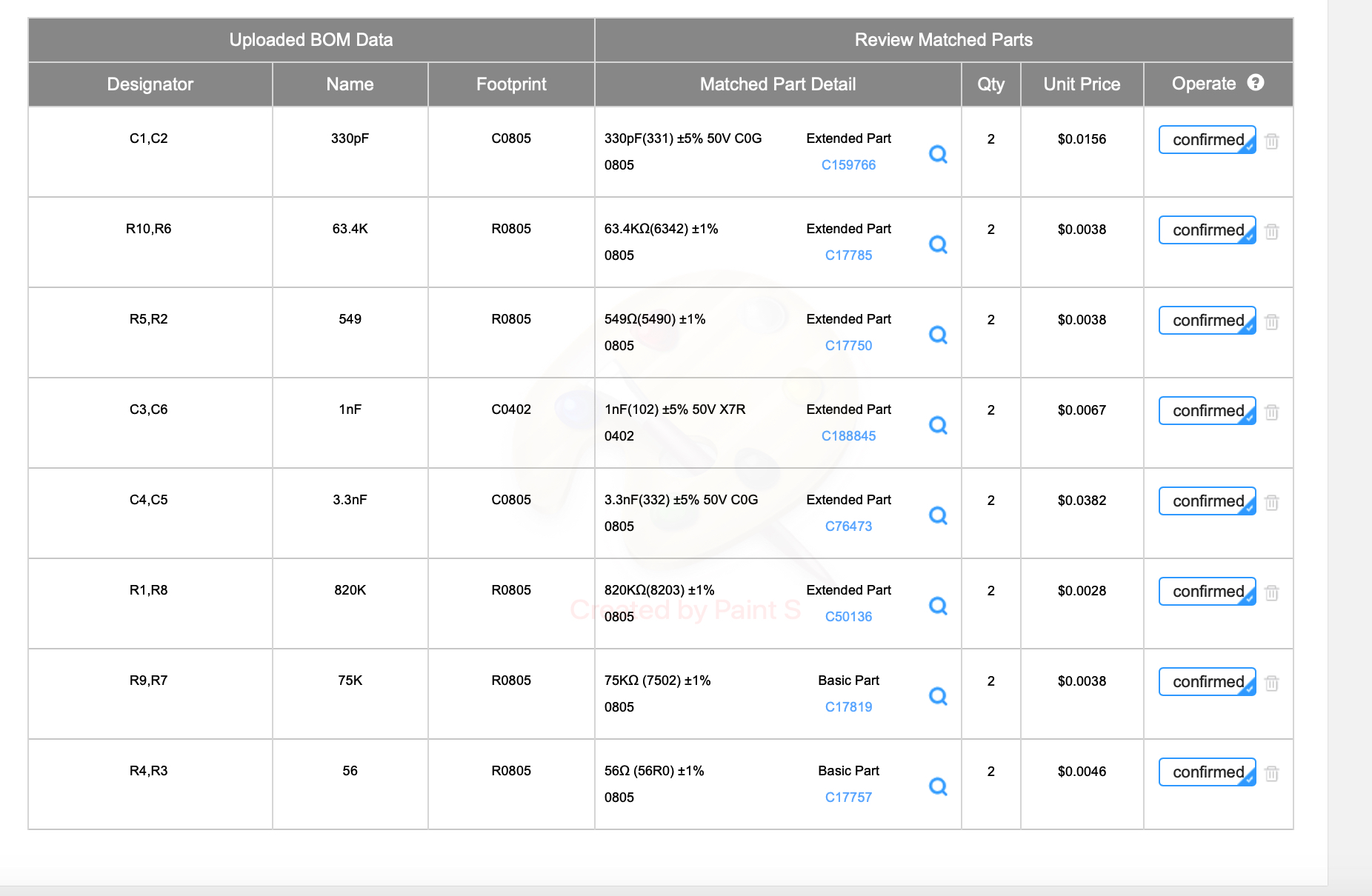The image size is (1372, 896).
Task: Click search icon in 75KΩ resistor row
Action: (938, 696)
